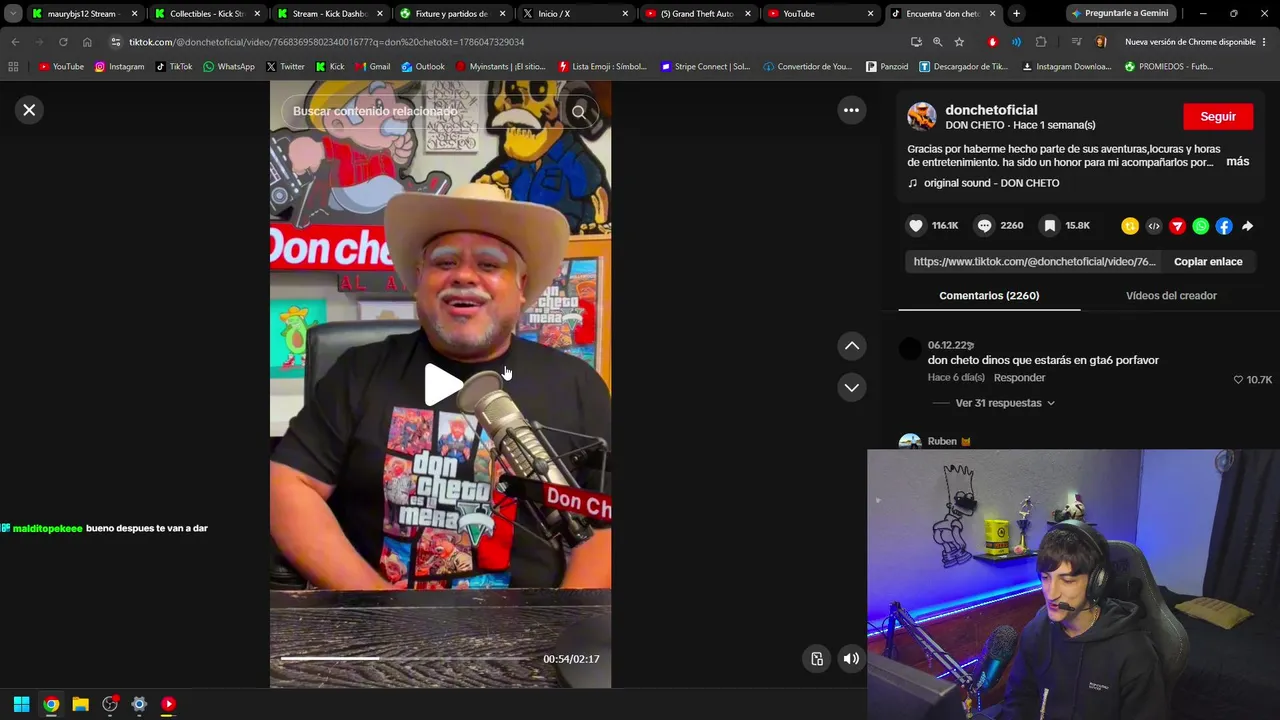
Task: Open comments via the speech bubble icon
Action: 985,226
